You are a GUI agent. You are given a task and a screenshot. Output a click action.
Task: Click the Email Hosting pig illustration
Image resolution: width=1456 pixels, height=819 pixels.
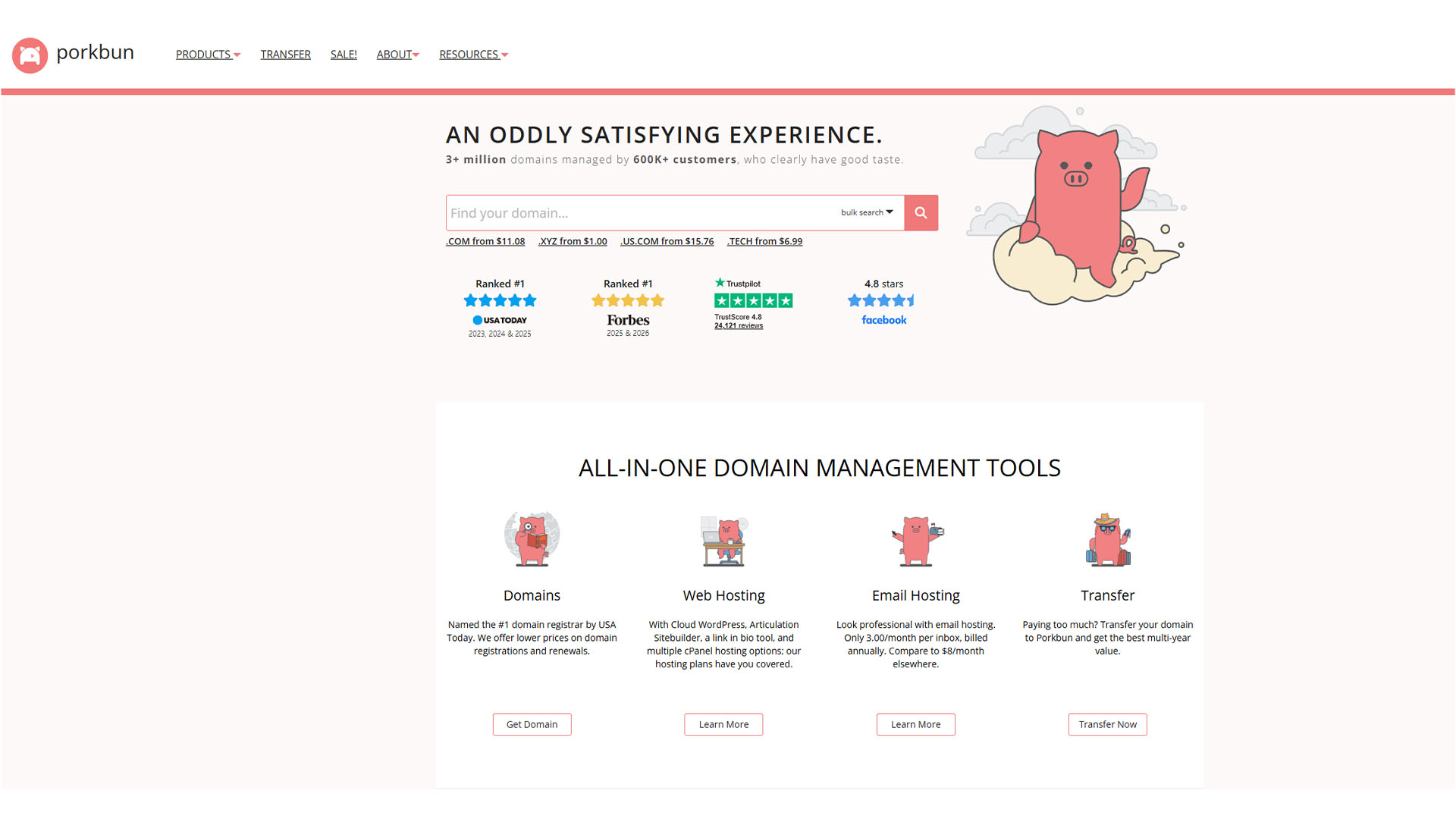click(916, 541)
